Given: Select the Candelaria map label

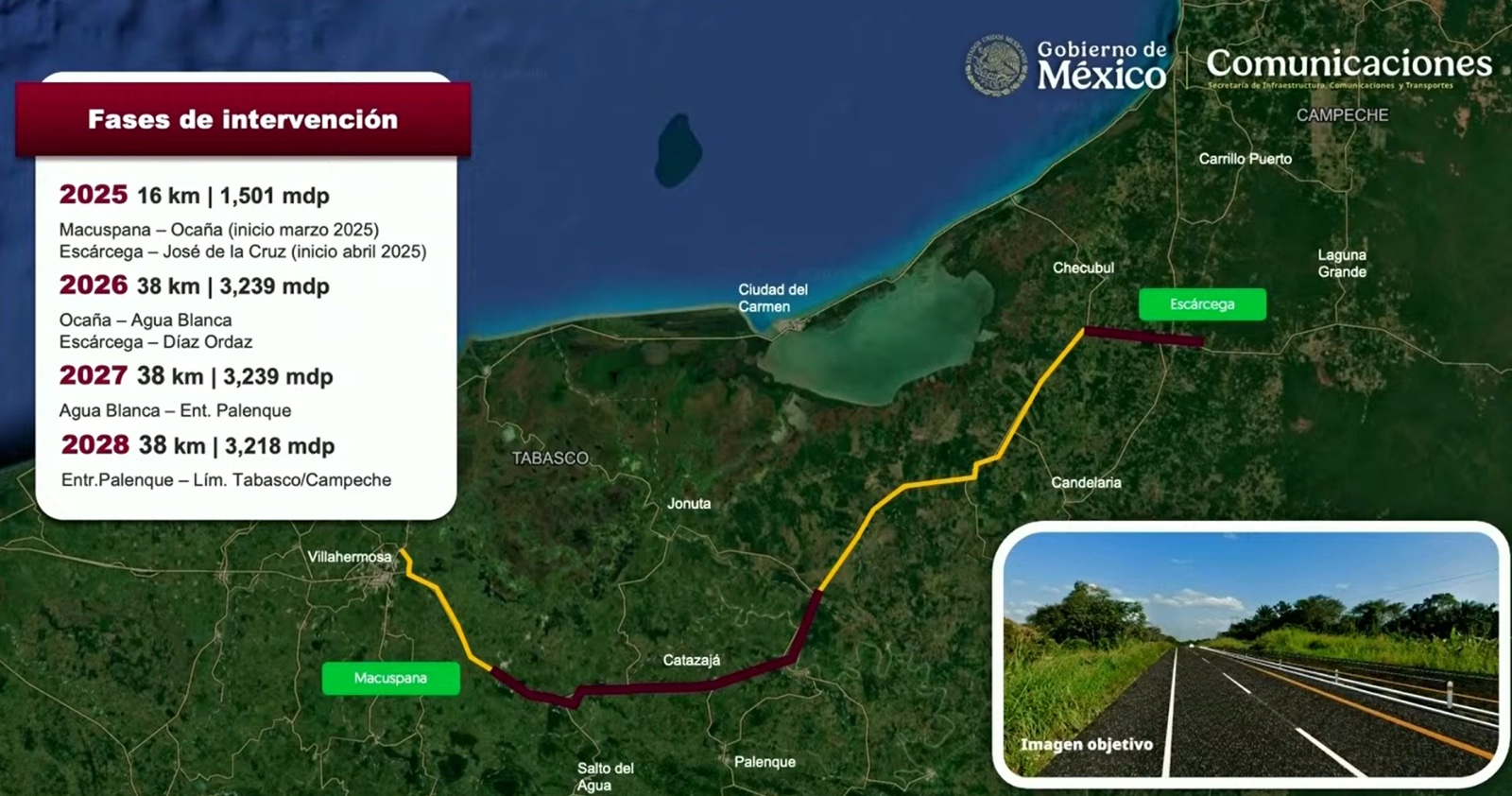Looking at the screenshot, I should click(1086, 482).
